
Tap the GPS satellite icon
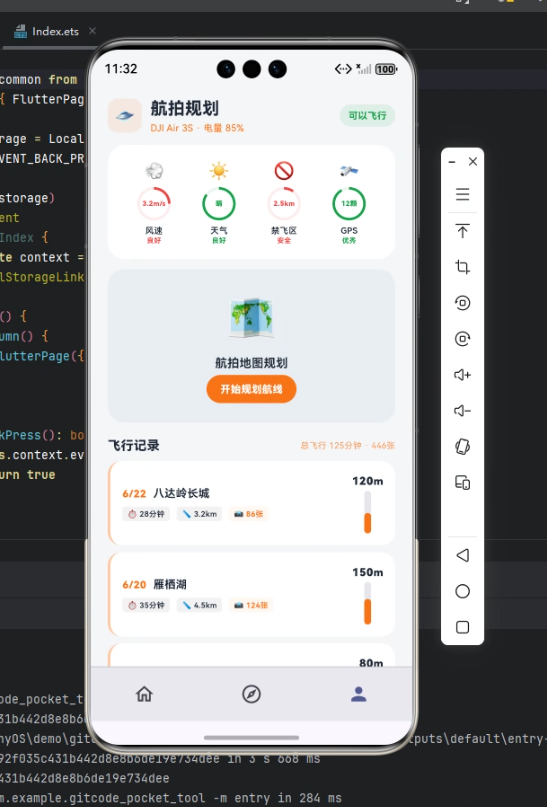coord(349,170)
